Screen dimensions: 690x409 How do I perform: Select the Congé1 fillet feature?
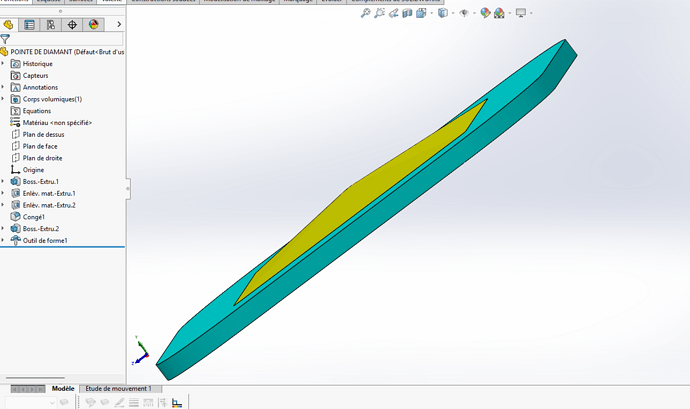point(34,216)
